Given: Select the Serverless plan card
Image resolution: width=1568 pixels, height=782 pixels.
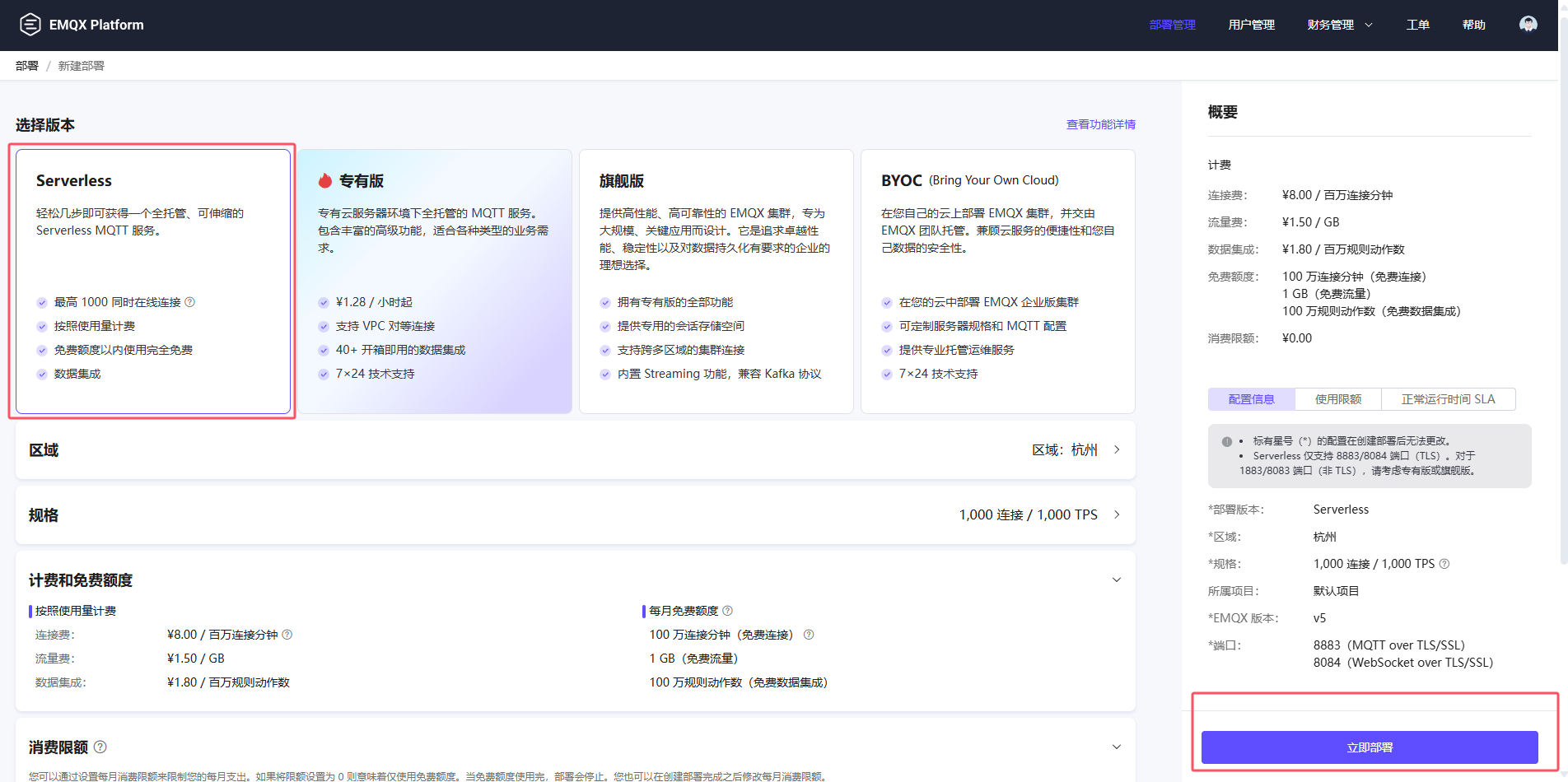Looking at the screenshot, I should [153, 281].
